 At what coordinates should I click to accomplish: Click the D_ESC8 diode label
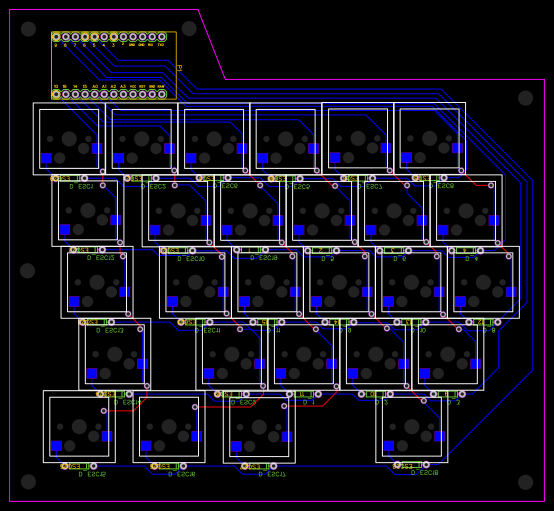click(x=443, y=186)
